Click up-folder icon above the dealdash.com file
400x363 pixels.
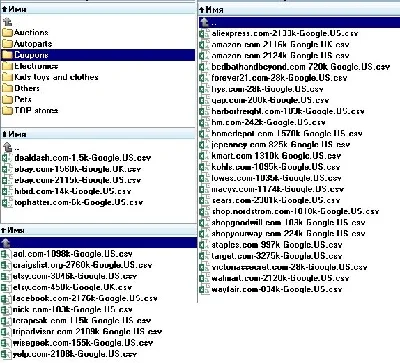coord(7,147)
